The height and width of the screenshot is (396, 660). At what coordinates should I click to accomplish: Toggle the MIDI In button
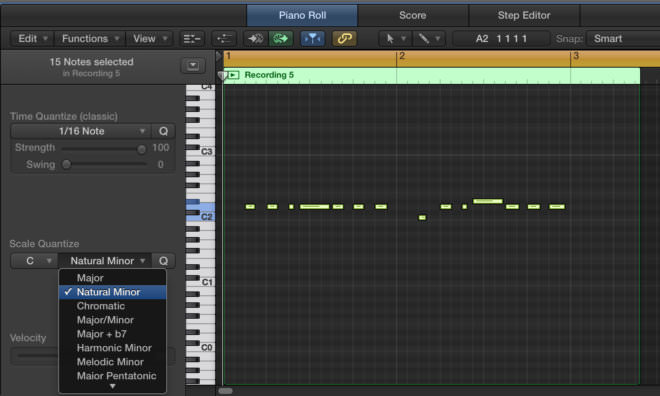pos(255,39)
